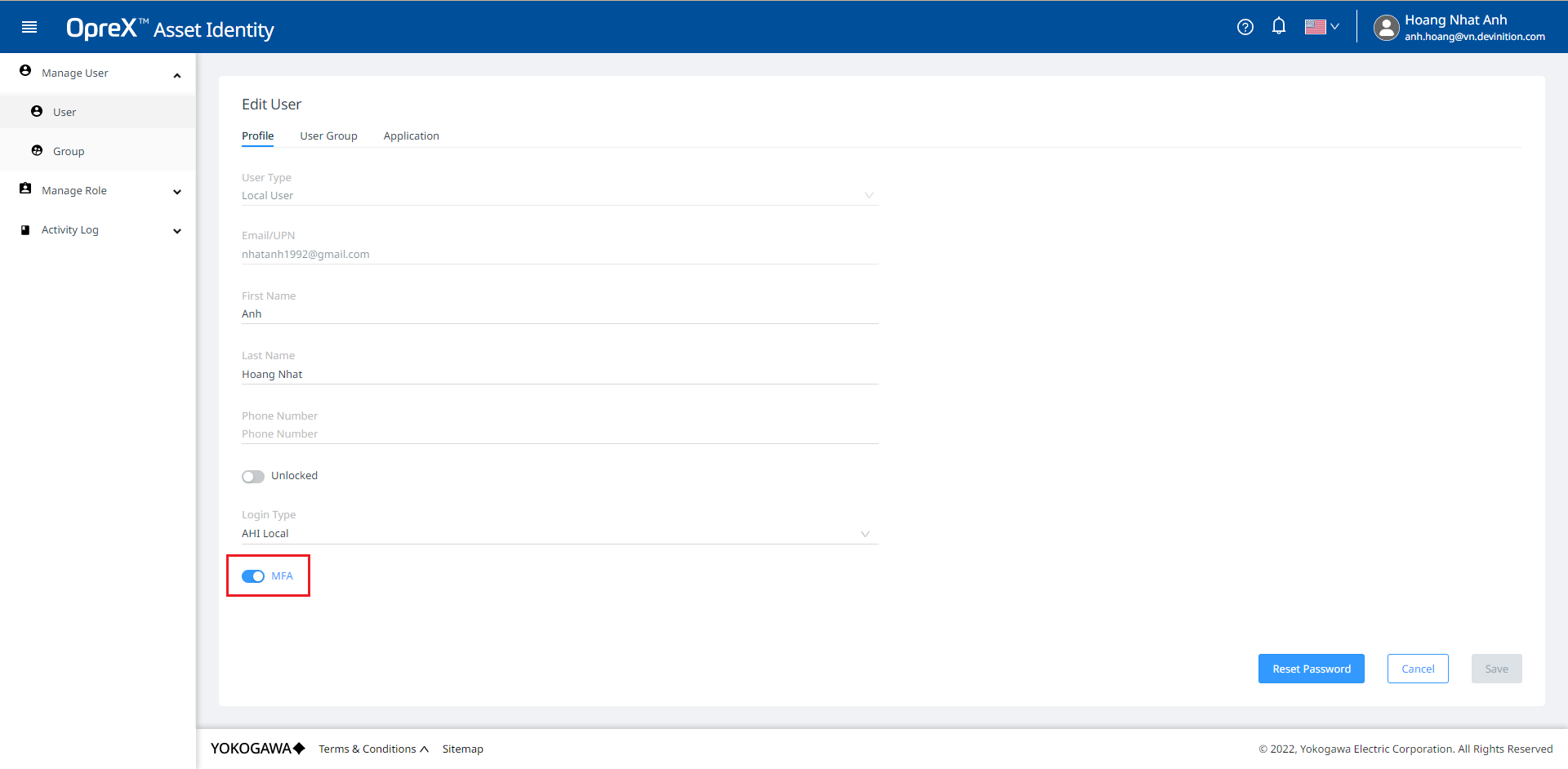The width and height of the screenshot is (1568, 769).
Task: Open the Login Type dropdown
Action: coord(559,534)
